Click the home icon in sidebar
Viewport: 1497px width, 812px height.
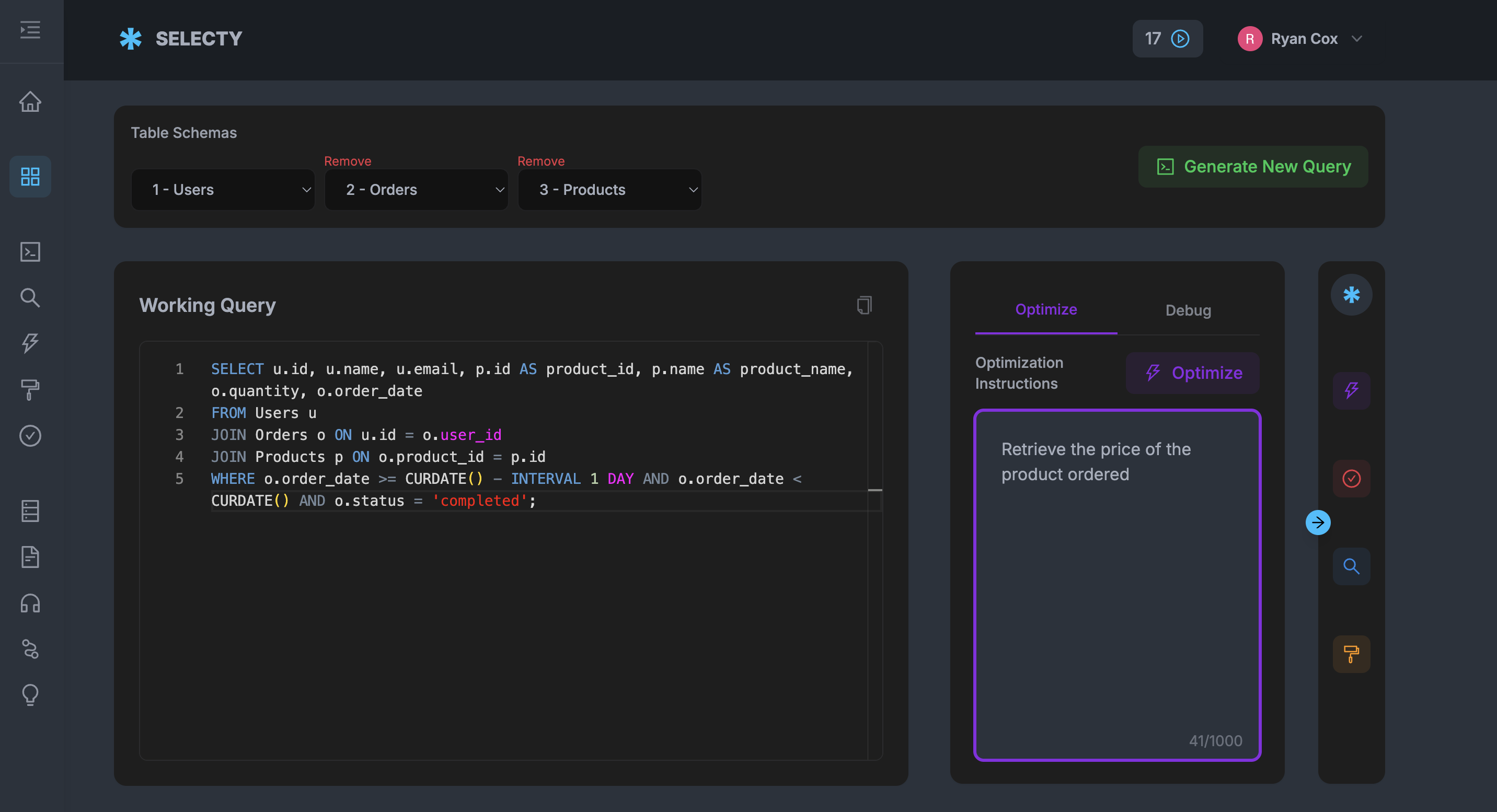tap(30, 102)
